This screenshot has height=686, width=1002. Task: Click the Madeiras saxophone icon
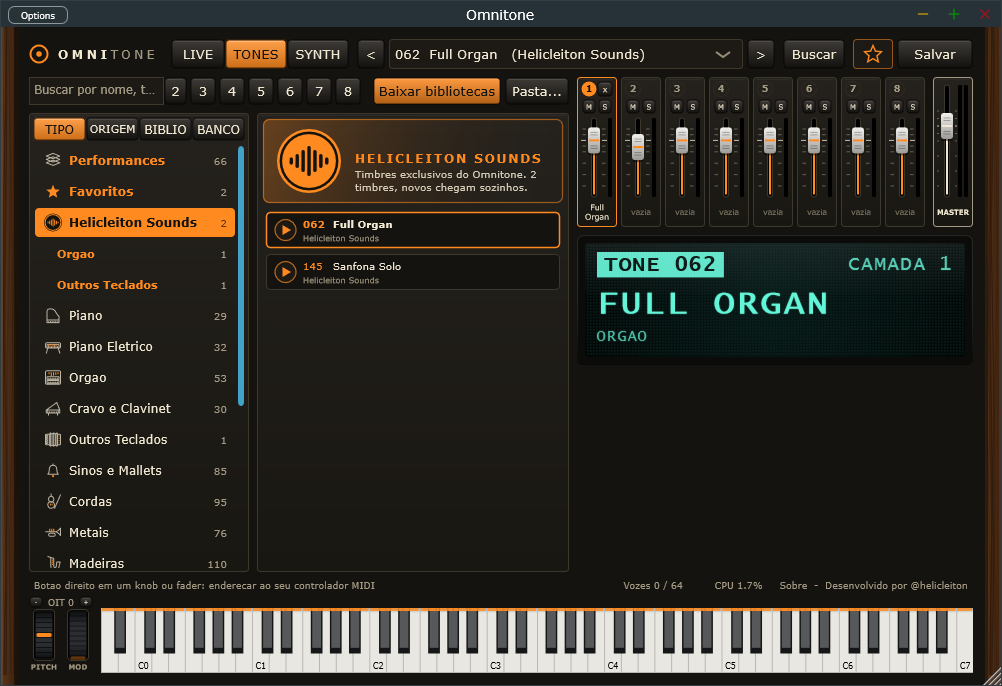(54, 563)
